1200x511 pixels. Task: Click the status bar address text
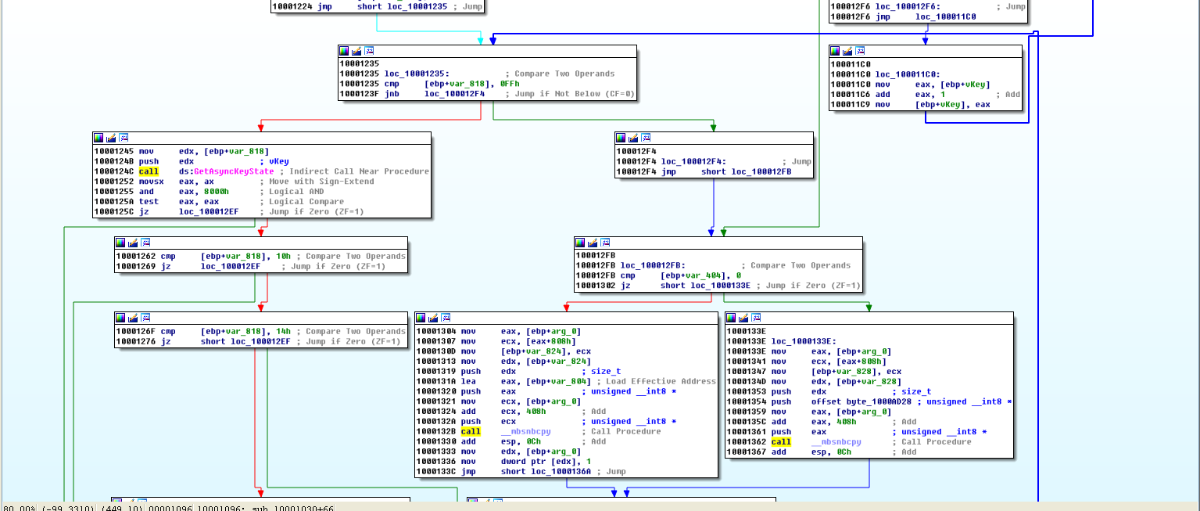tap(168, 508)
